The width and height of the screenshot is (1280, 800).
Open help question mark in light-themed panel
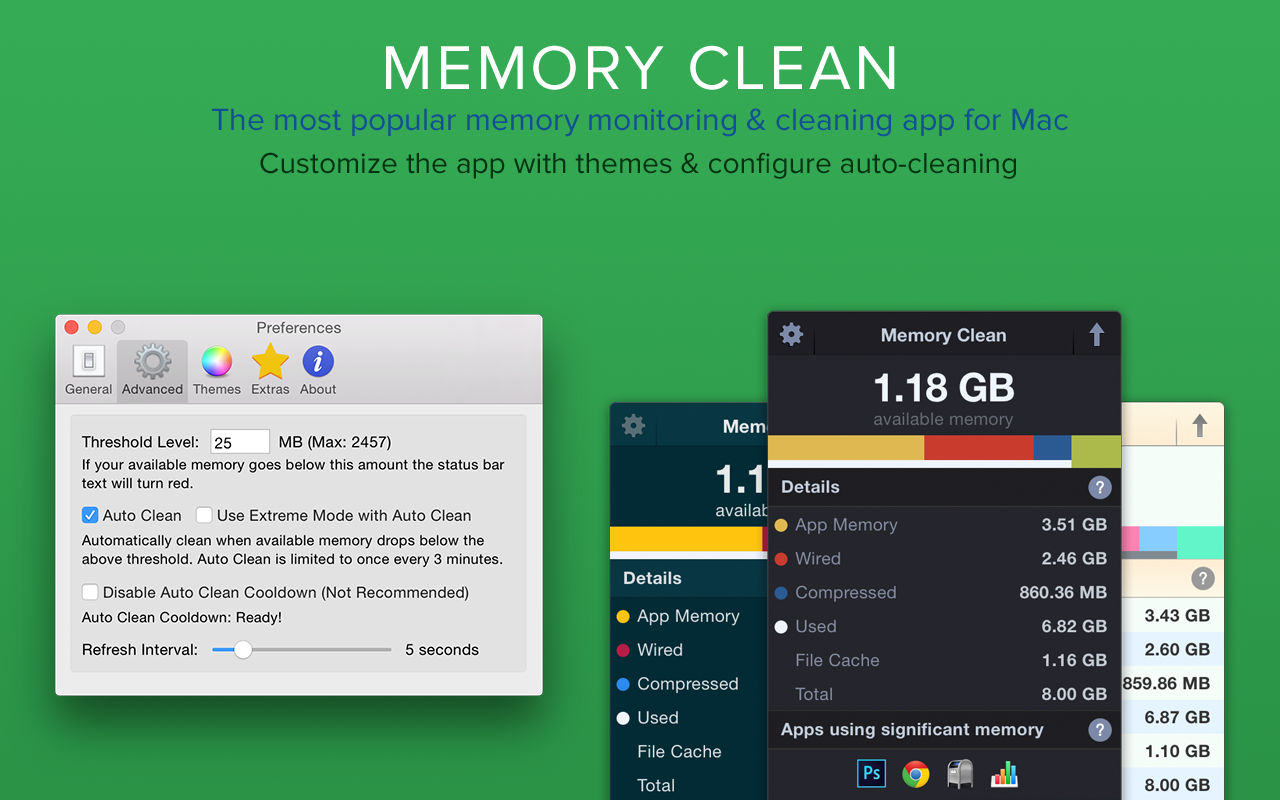click(x=1203, y=578)
